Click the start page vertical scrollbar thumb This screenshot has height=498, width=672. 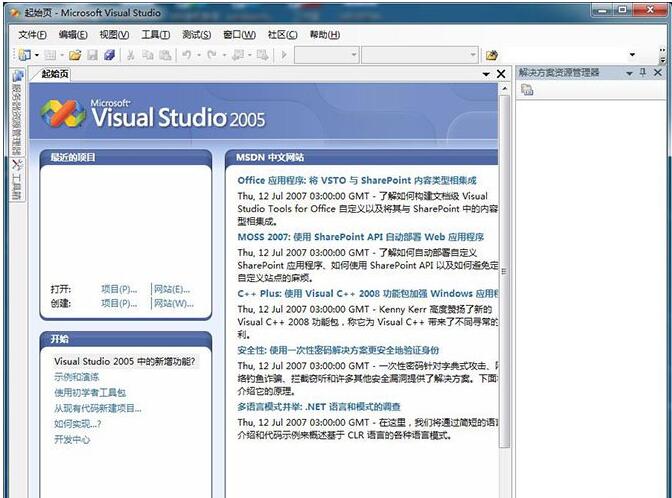505,271
